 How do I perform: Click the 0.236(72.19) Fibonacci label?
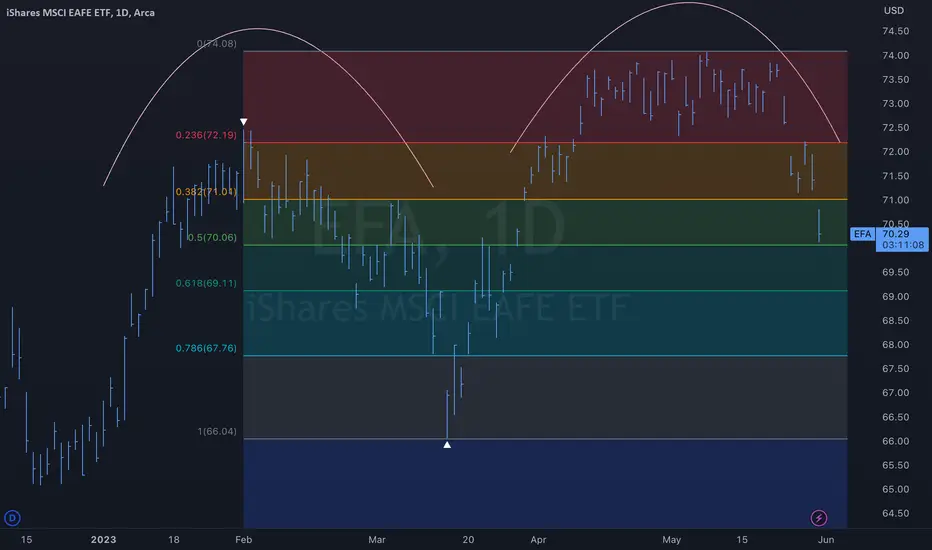point(206,135)
